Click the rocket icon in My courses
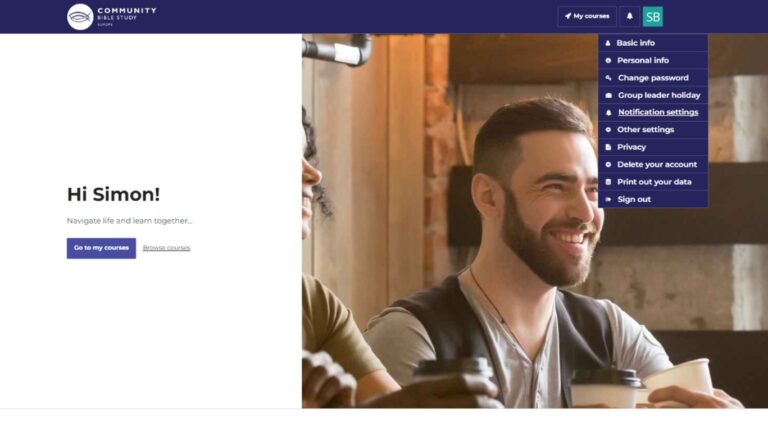Screen dimensions: 768x431 coord(568,16)
